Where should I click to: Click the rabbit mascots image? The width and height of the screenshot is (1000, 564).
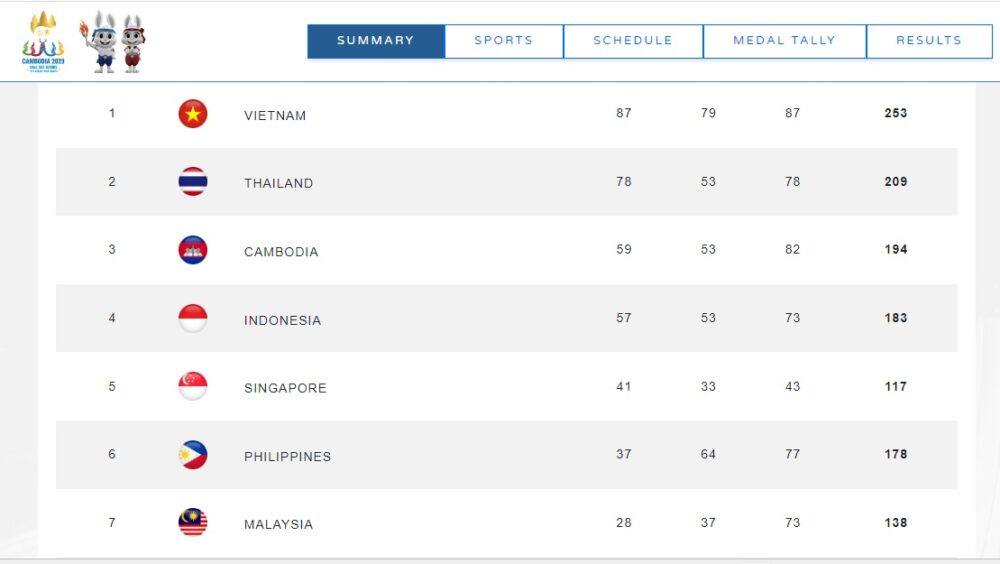point(113,42)
